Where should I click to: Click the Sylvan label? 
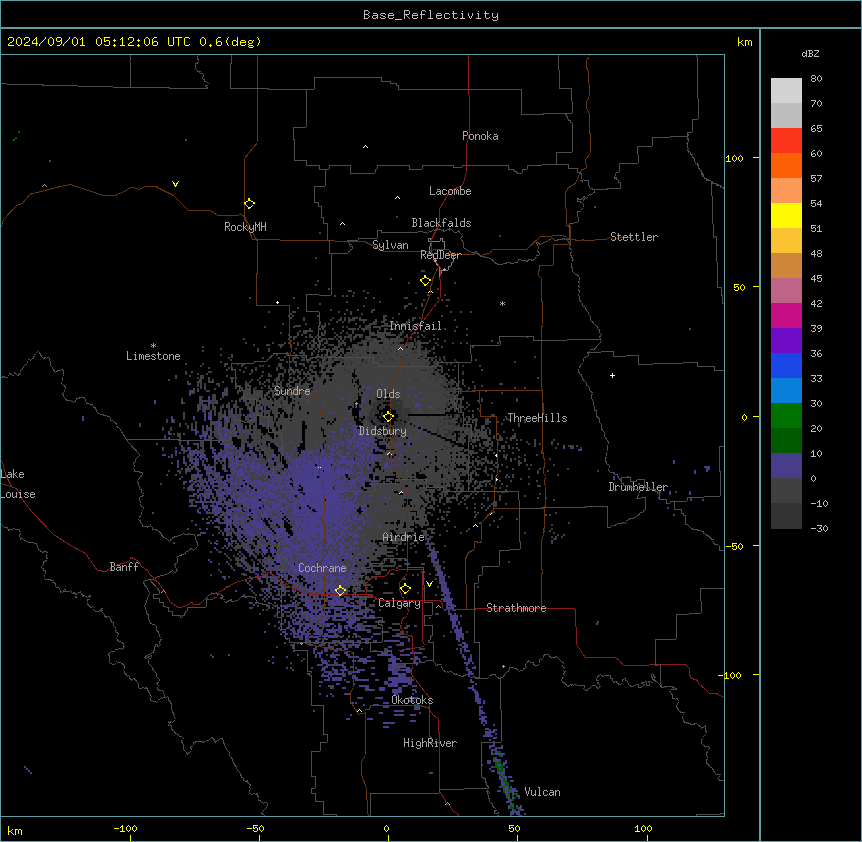point(390,245)
